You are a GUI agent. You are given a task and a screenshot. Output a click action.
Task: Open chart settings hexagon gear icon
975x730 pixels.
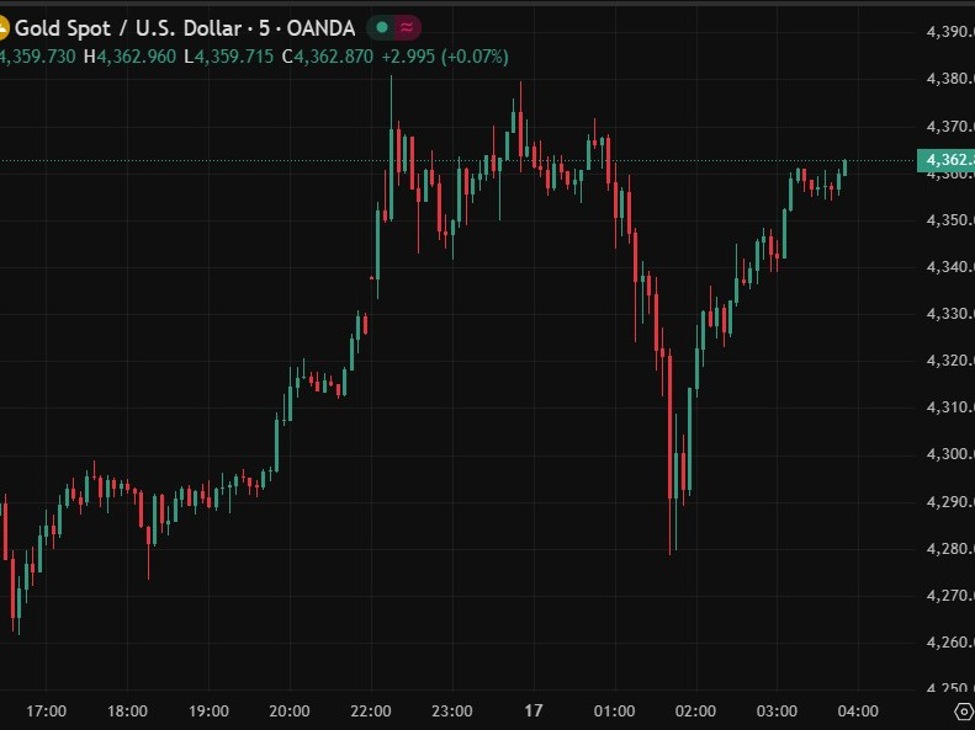point(963,712)
